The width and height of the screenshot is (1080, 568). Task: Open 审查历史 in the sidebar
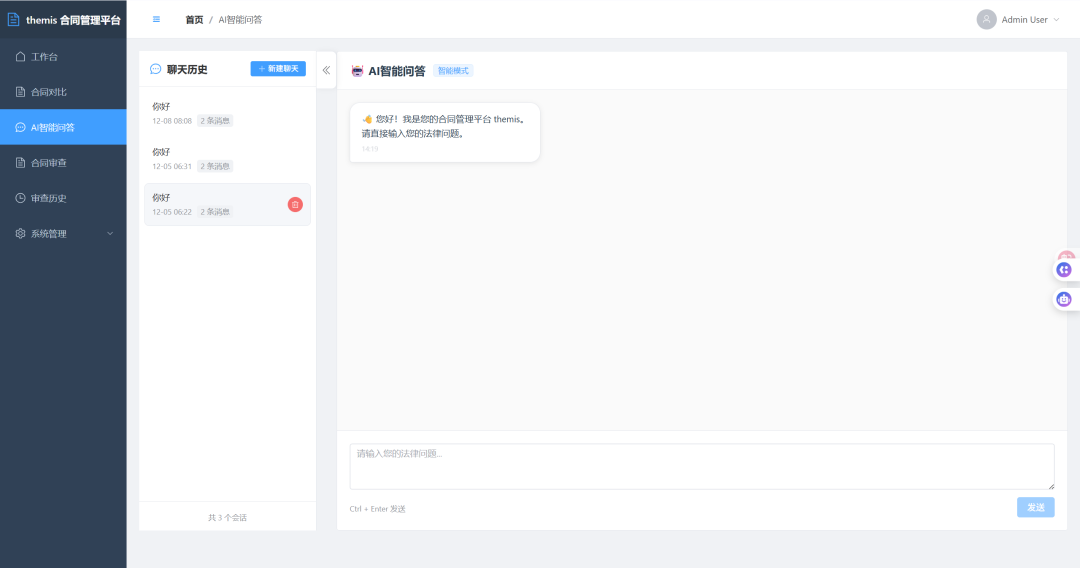63,198
